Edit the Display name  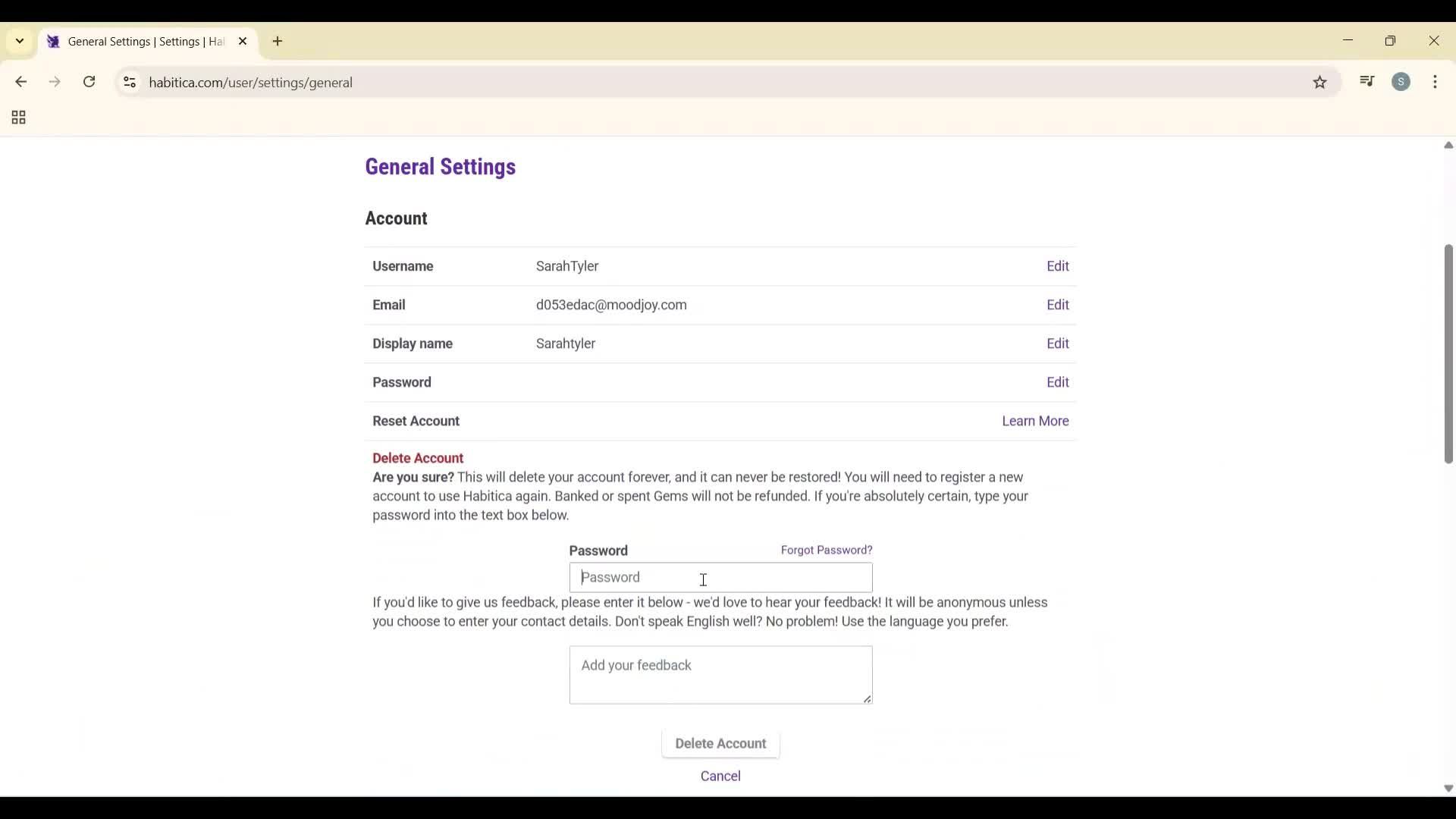(1057, 344)
